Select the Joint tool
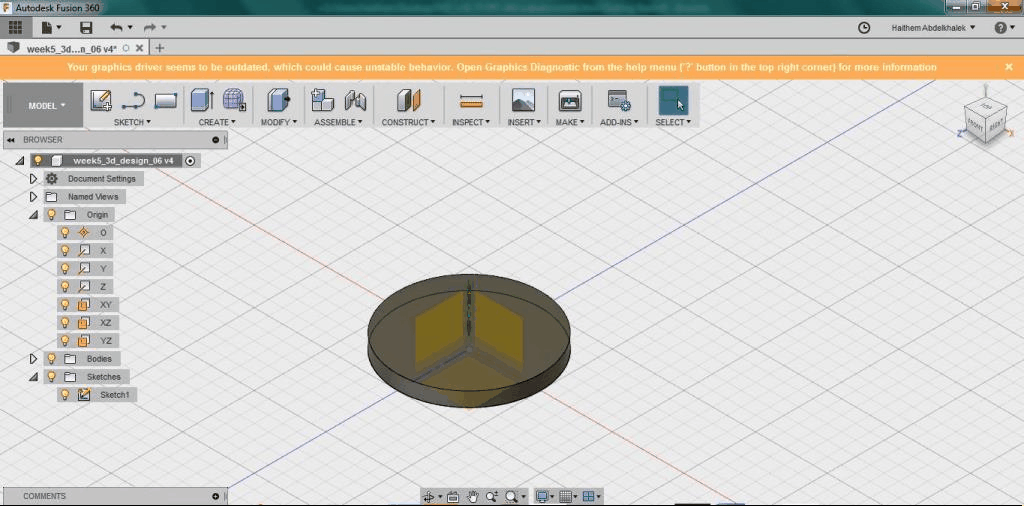1024x506 pixels. pos(355,101)
